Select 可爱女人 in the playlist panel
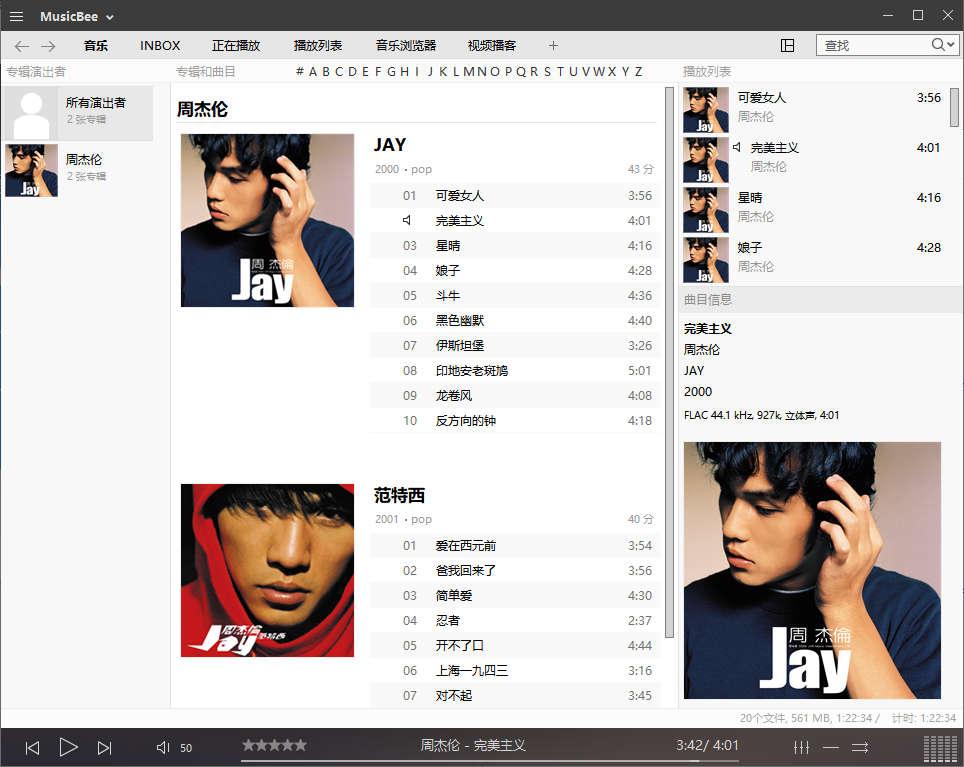 click(x=813, y=110)
